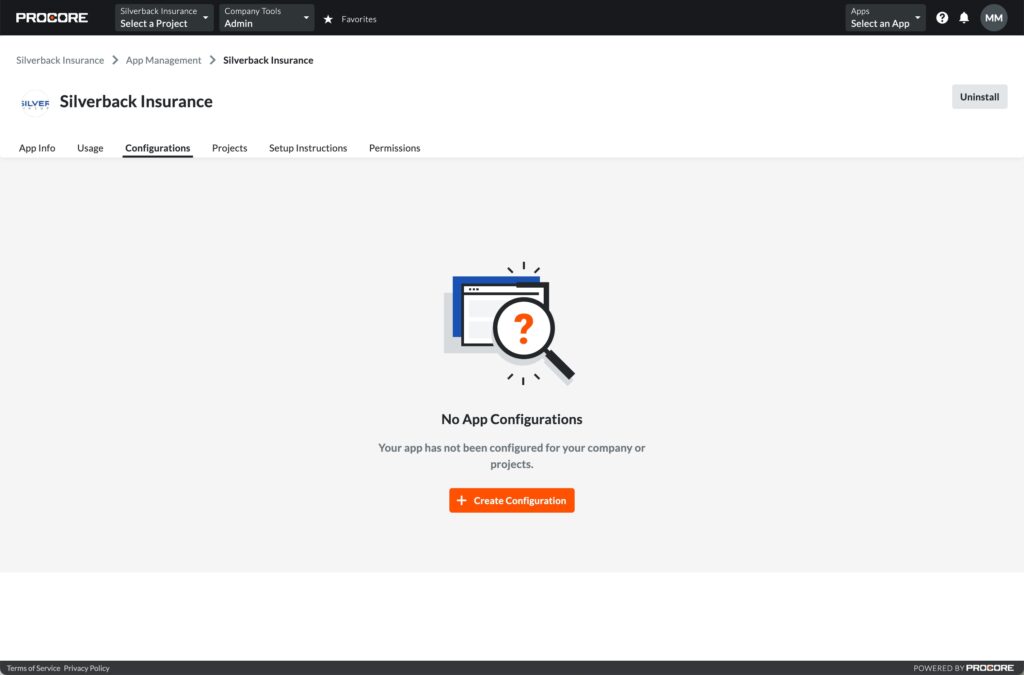Go to Silverback Insurance breadcrumb link
This screenshot has height=675, width=1024.
(60, 60)
